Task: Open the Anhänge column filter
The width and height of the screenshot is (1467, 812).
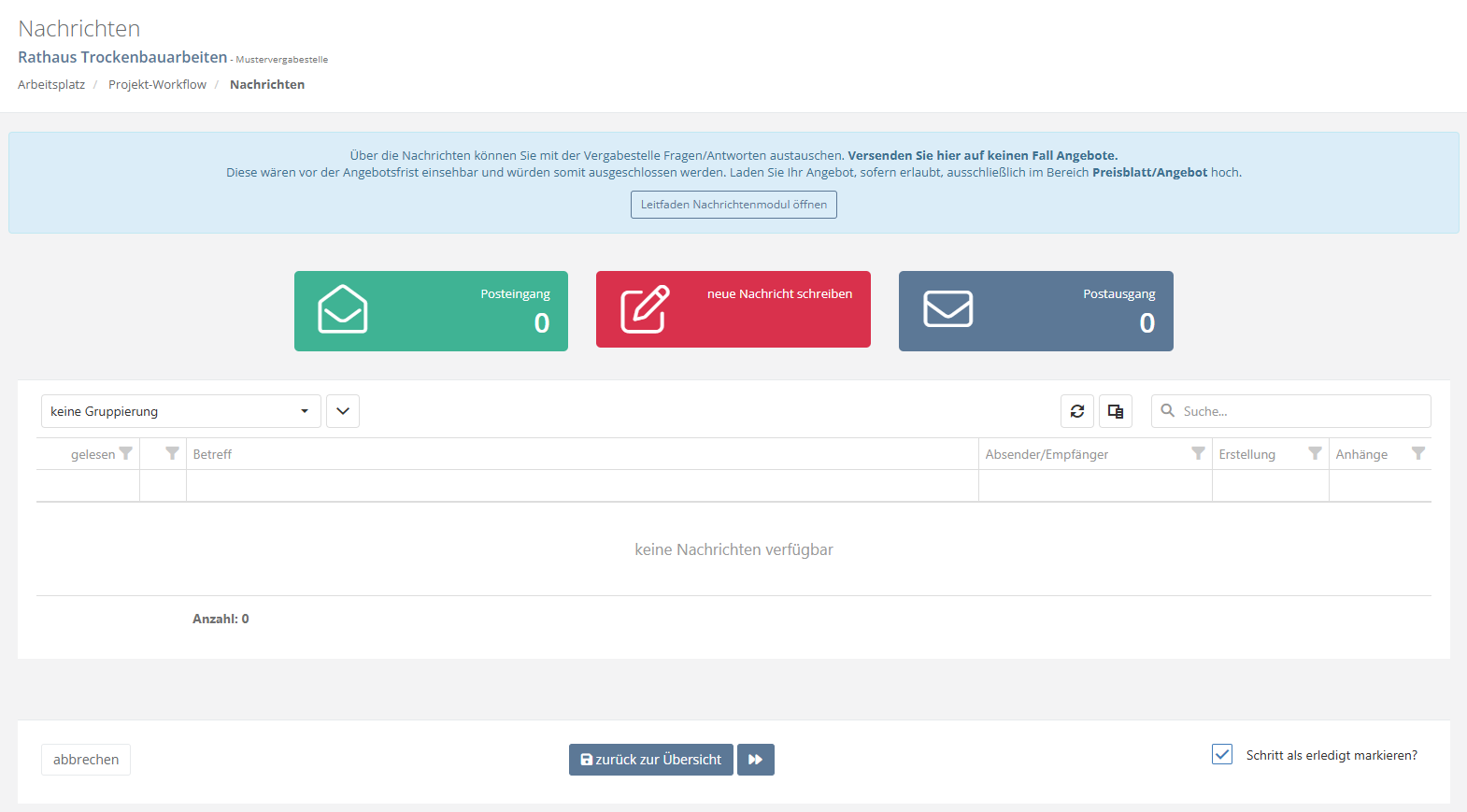Action: click(1417, 453)
